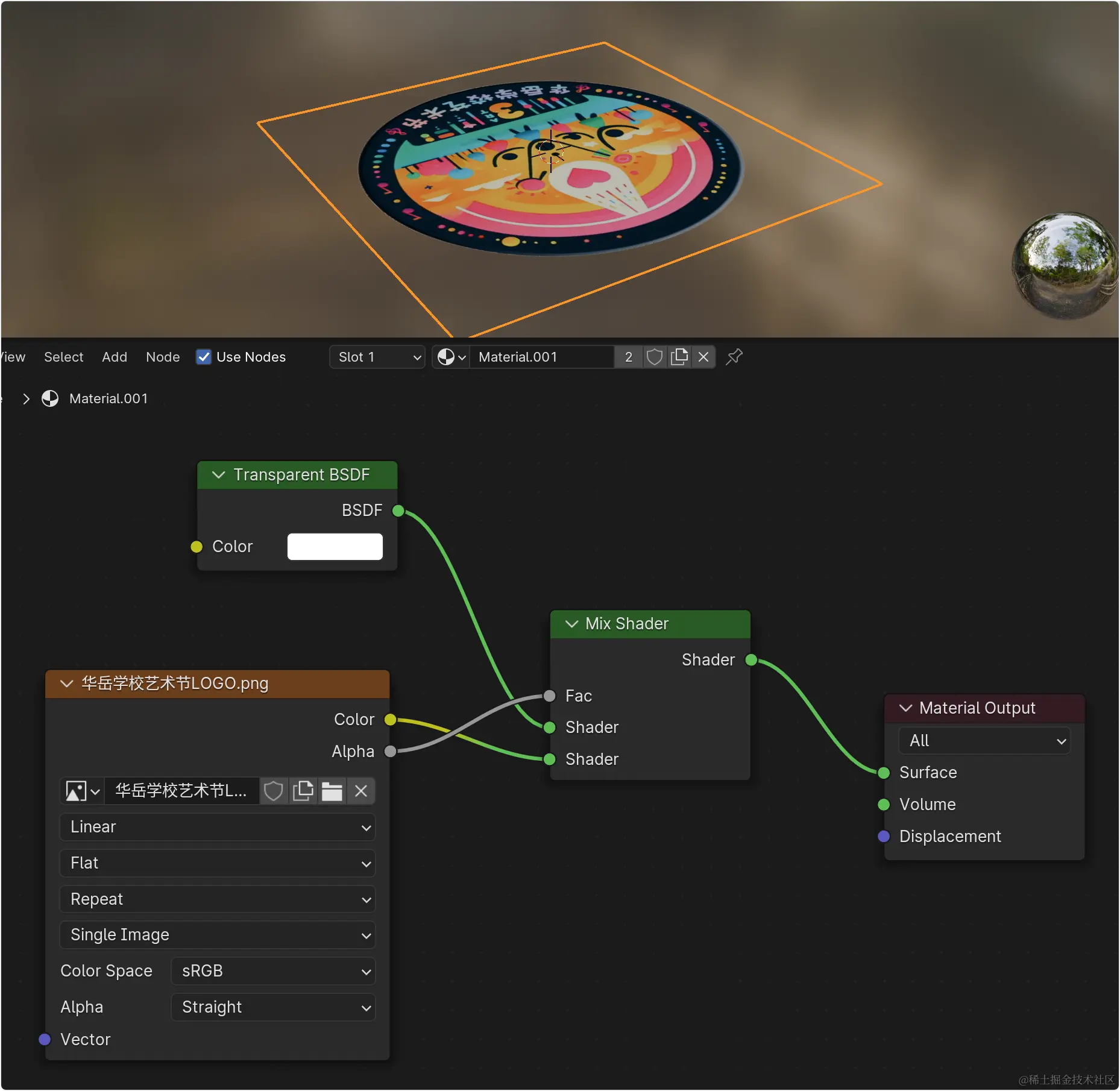This screenshot has width=1120, height=1091.
Task: Click the image node Alpha output socket
Action: coord(390,752)
